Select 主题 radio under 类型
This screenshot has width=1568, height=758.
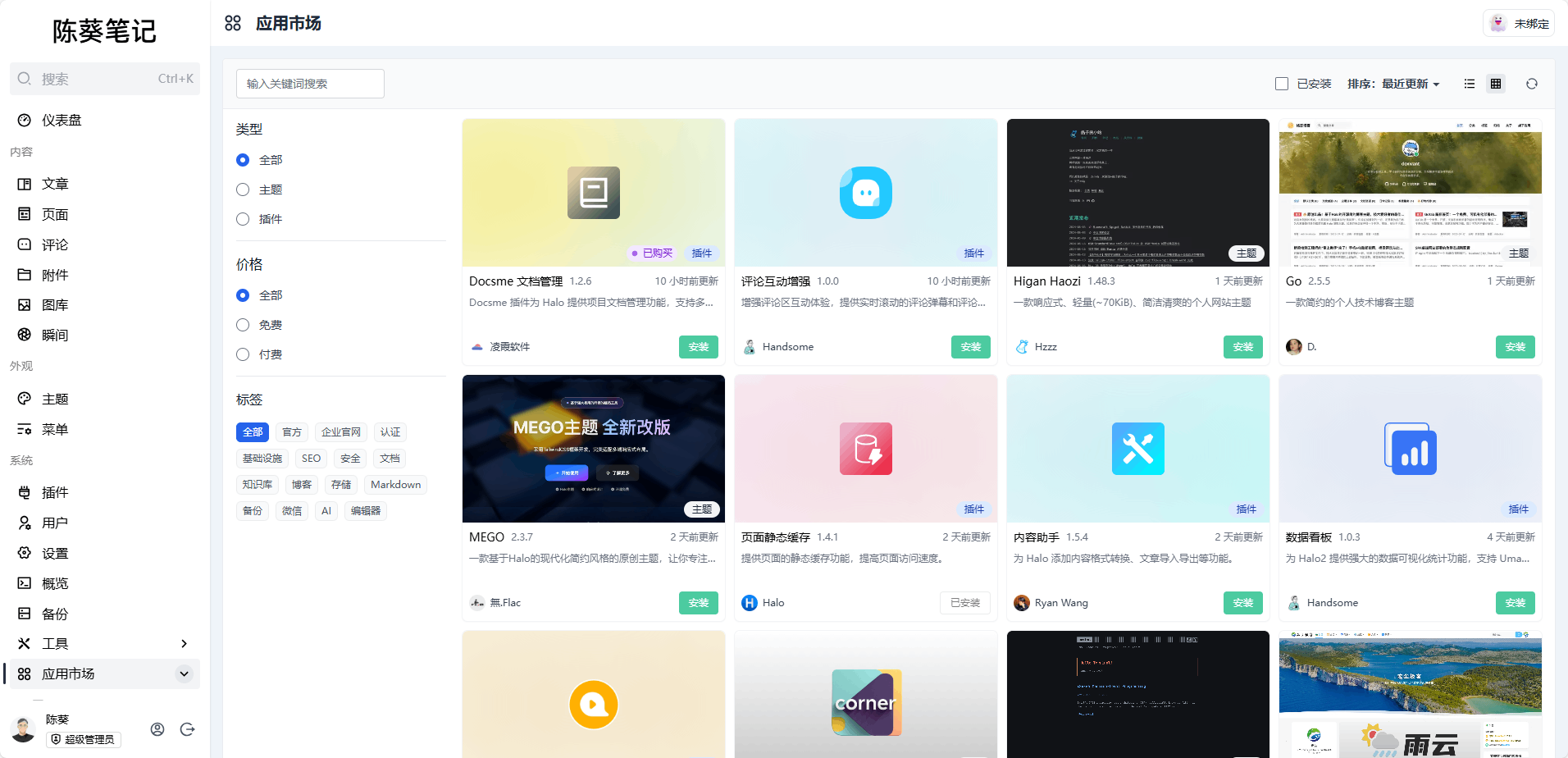coord(243,189)
